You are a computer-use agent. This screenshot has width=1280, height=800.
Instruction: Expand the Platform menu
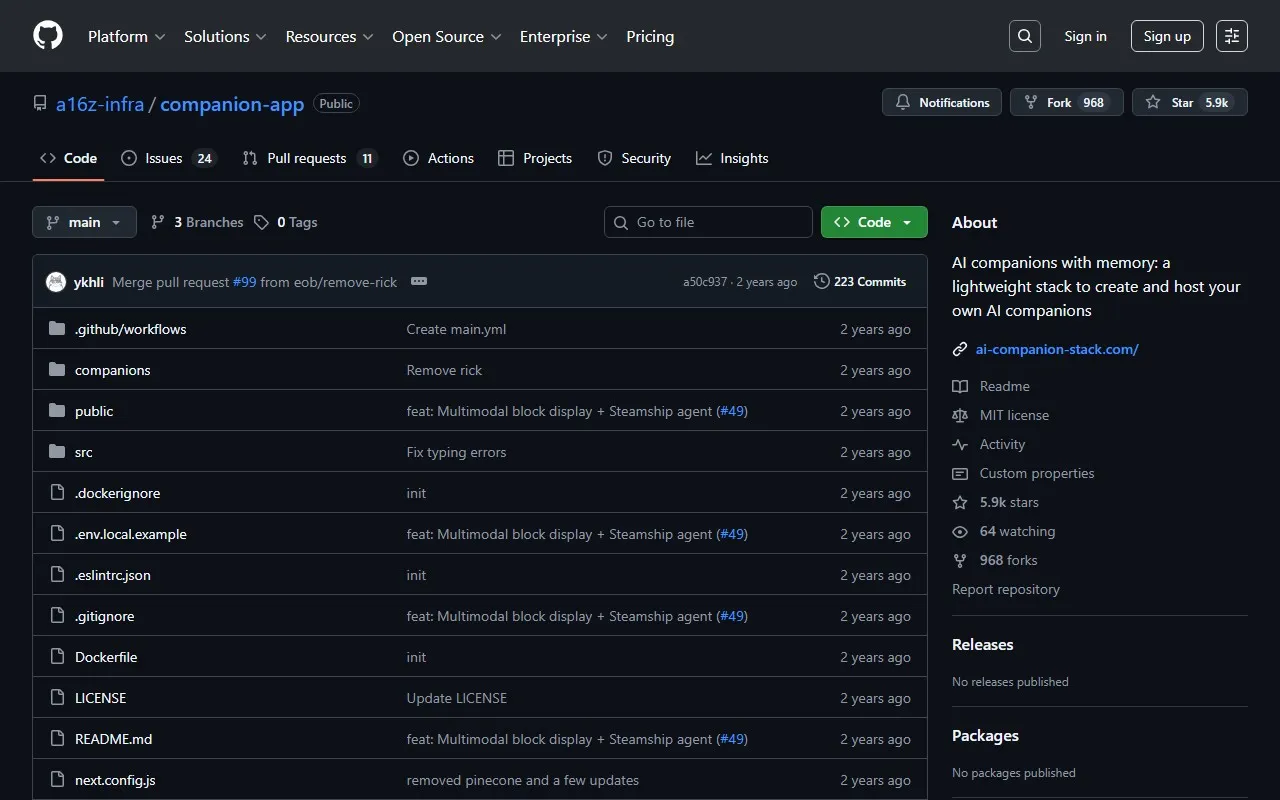pyautogui.click(x=126, y=36)
